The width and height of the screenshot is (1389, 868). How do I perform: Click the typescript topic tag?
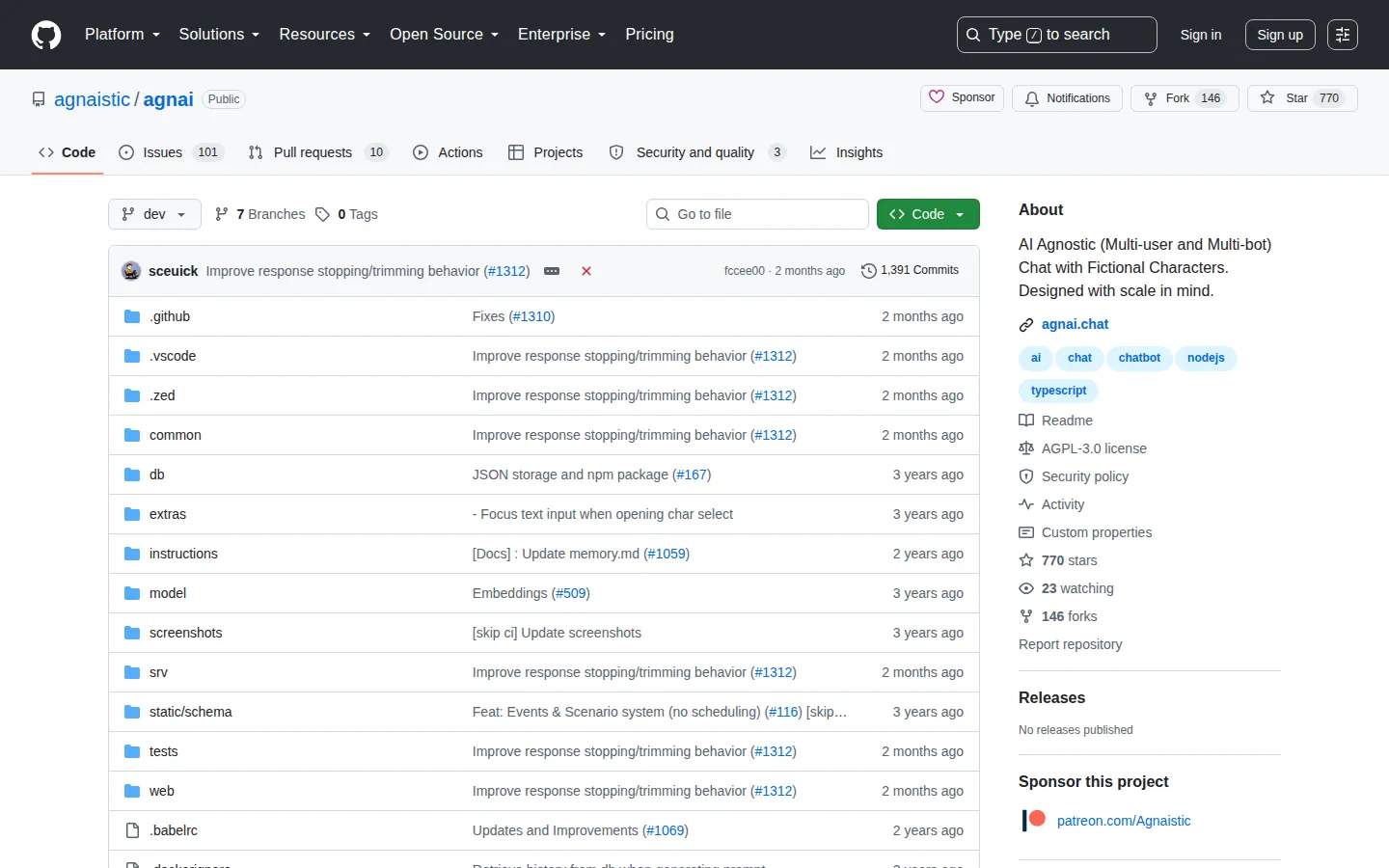[1058, 391]
